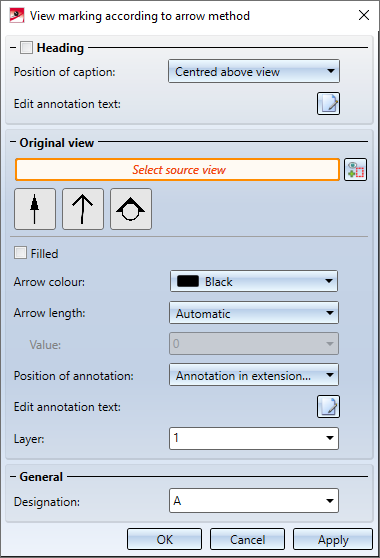380x558 pixels.
Task: Expand the Arrow length dropdown
Action: point(254,313)
